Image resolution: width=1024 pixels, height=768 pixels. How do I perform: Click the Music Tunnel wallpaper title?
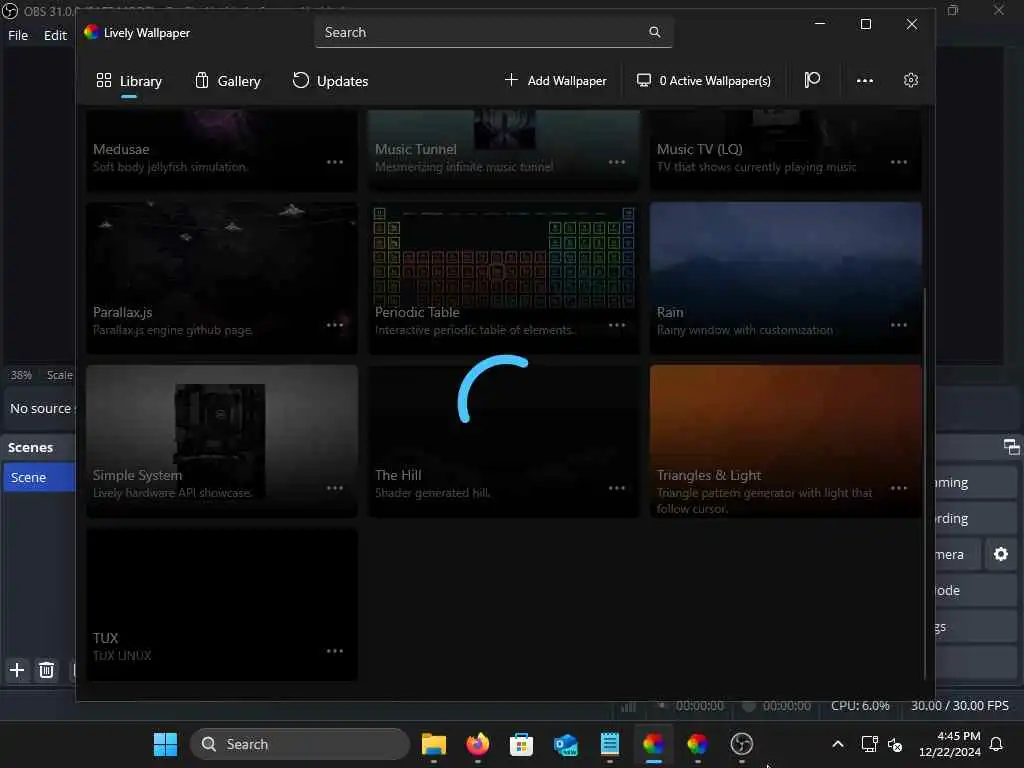pos(416,149)
